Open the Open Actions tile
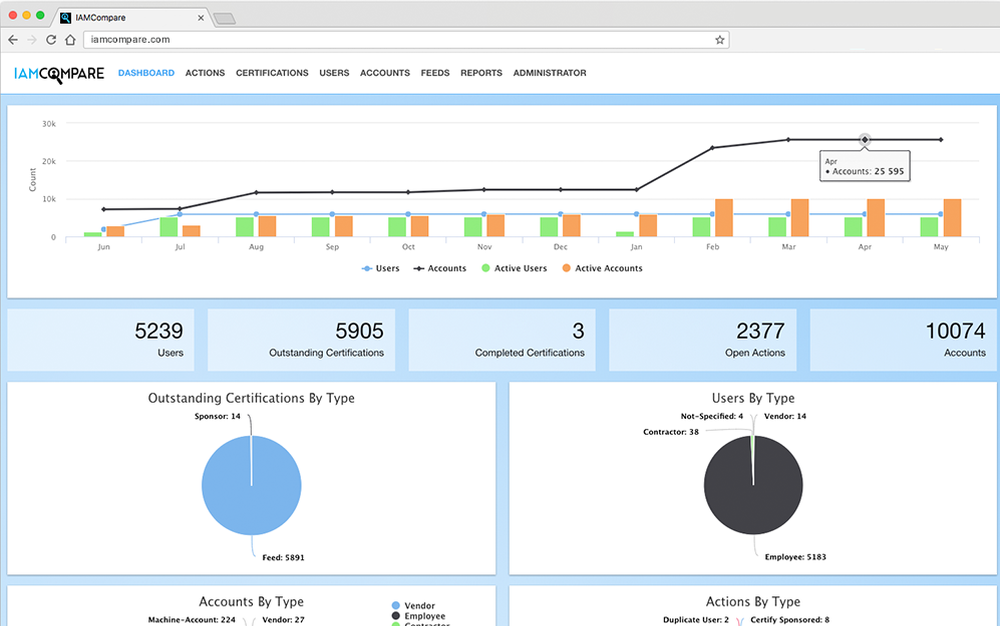 pyautogui.click(x=702, y=340)
